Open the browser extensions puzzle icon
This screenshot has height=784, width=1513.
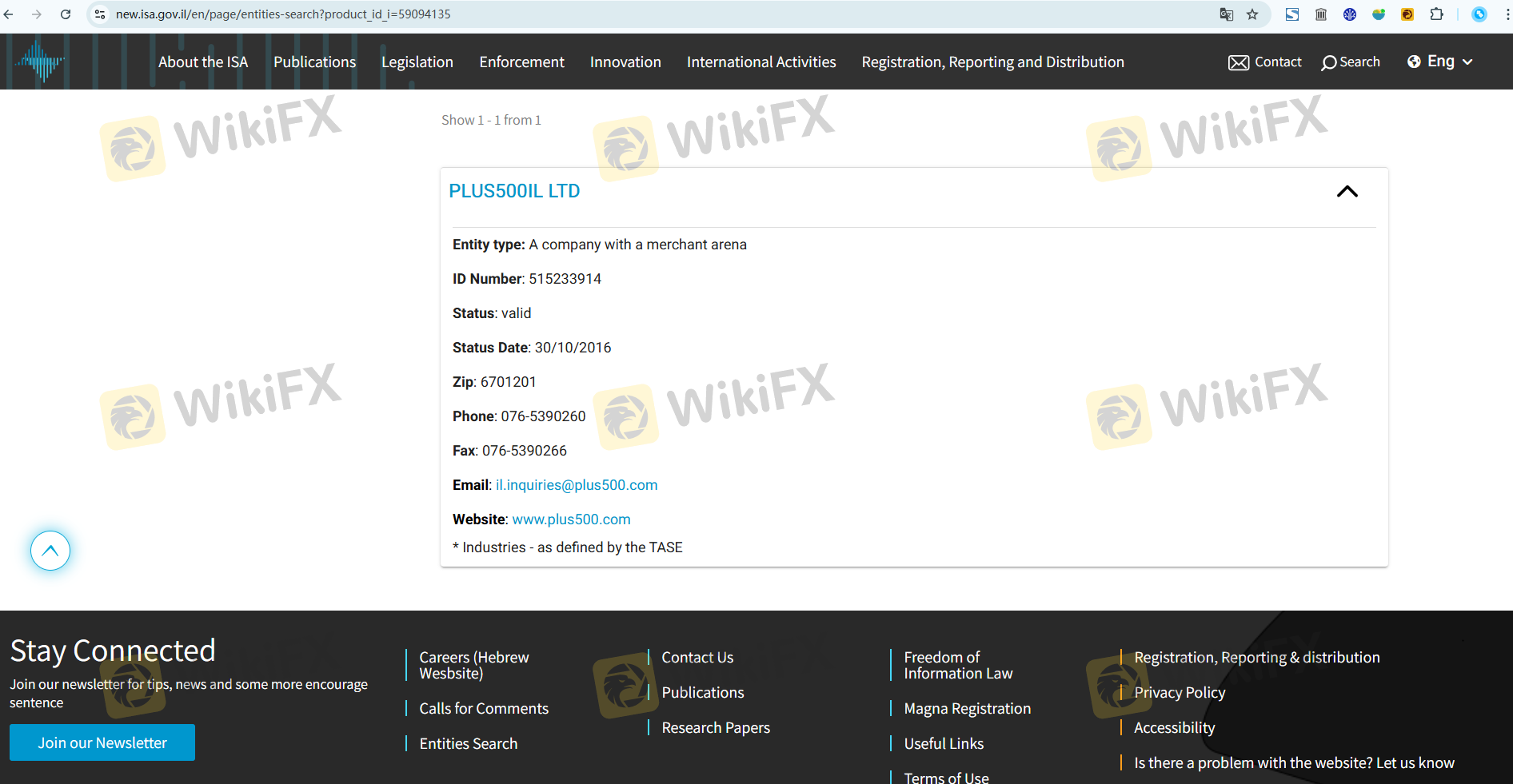[1436, 14]
